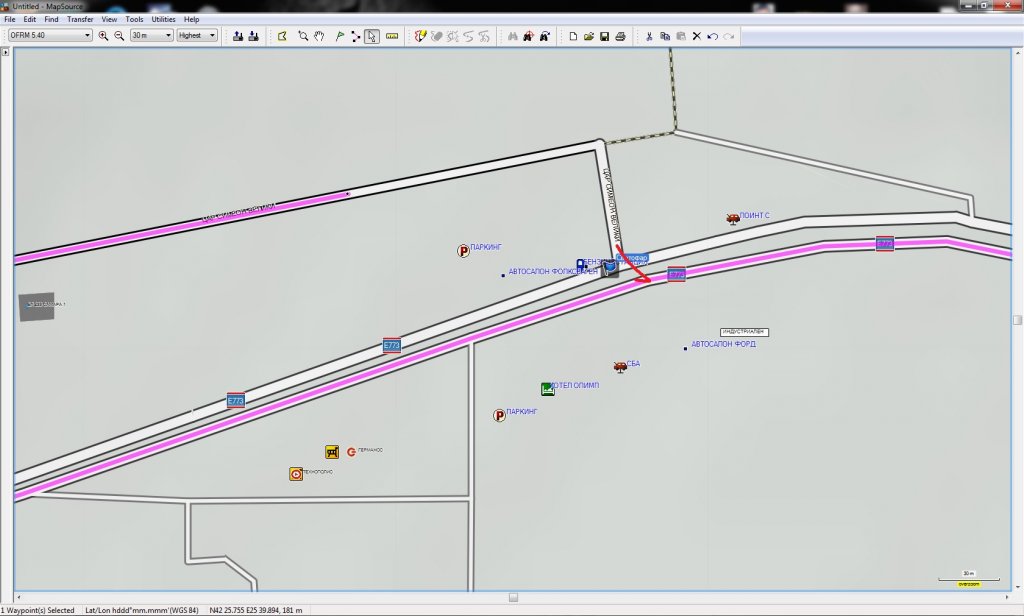The width and height of the screenshot is (1024, 616).
Task: Toggle the Map selection tool
Action: pyautogui.click(x=282, y=36)
